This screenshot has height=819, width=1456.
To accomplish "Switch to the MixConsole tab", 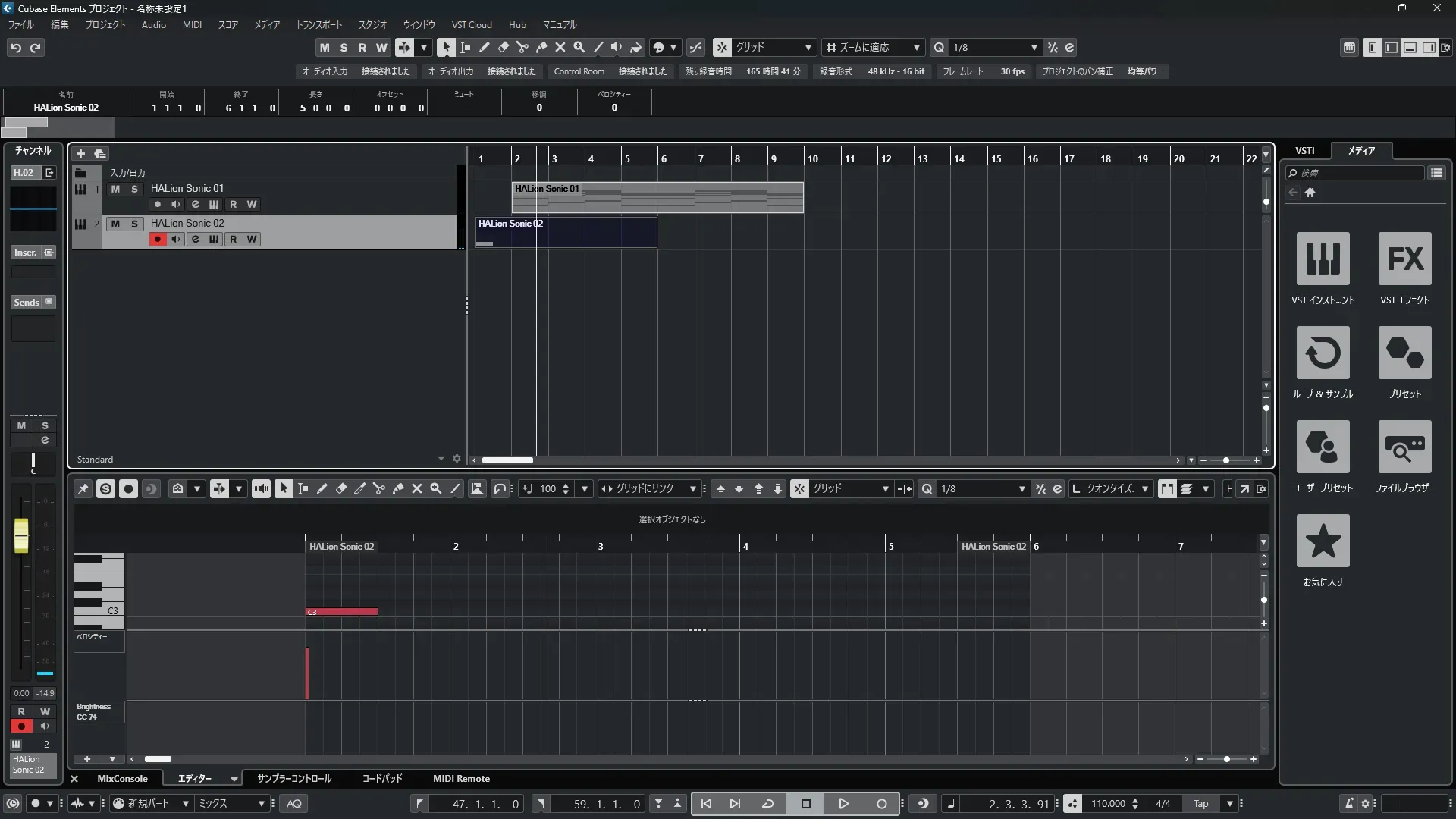I will pos(122,779).
